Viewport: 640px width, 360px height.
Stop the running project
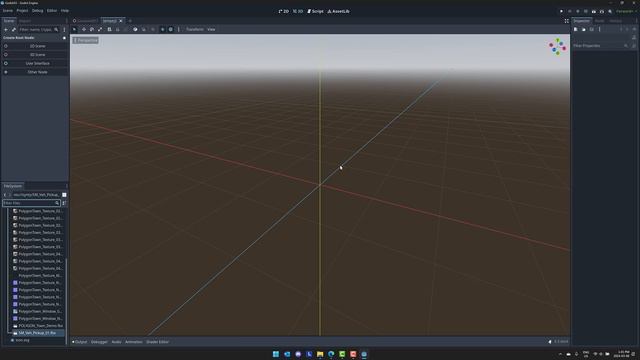tap(578, 11)
